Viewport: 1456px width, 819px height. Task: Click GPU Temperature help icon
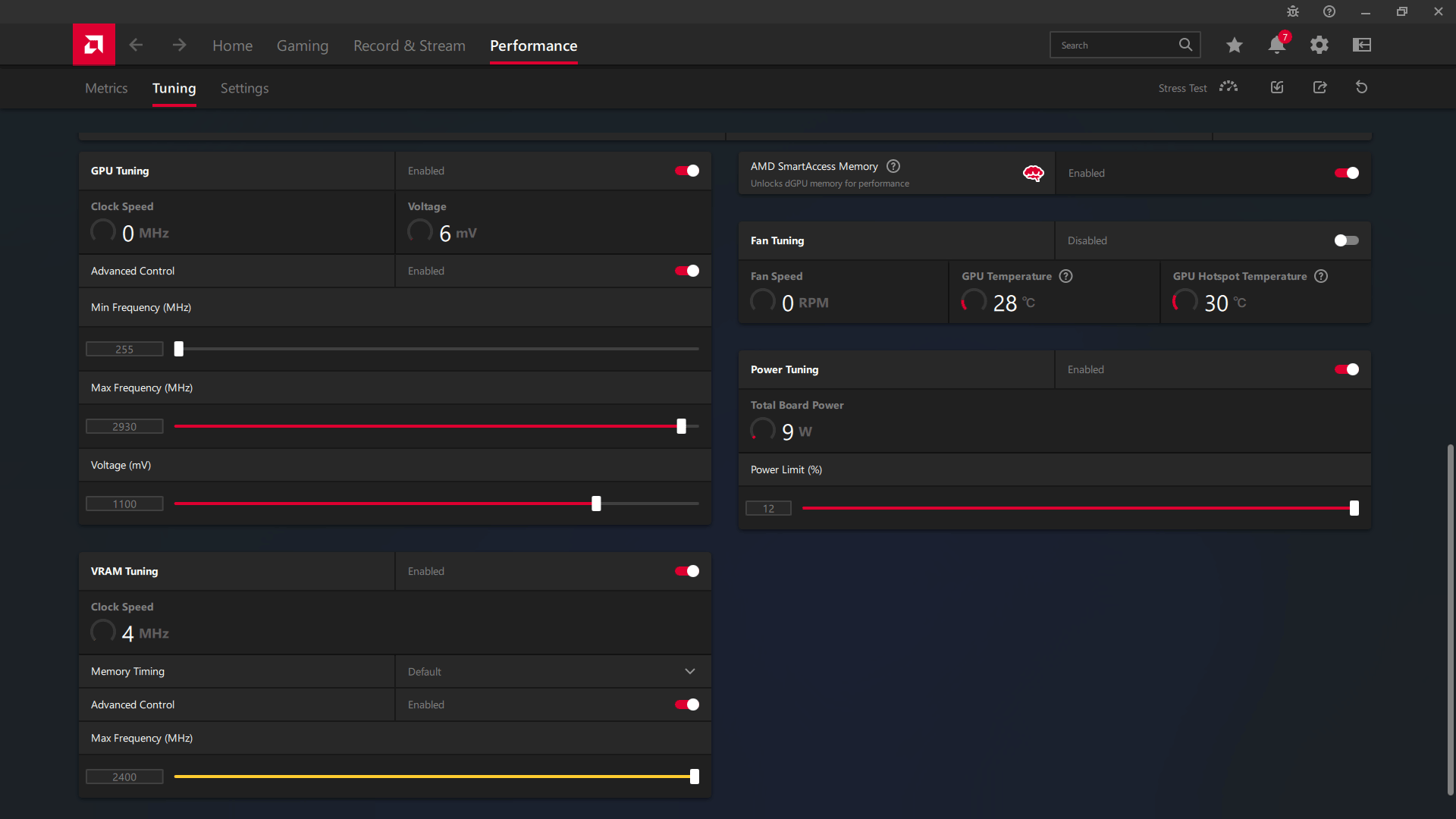coord(1066,276)
